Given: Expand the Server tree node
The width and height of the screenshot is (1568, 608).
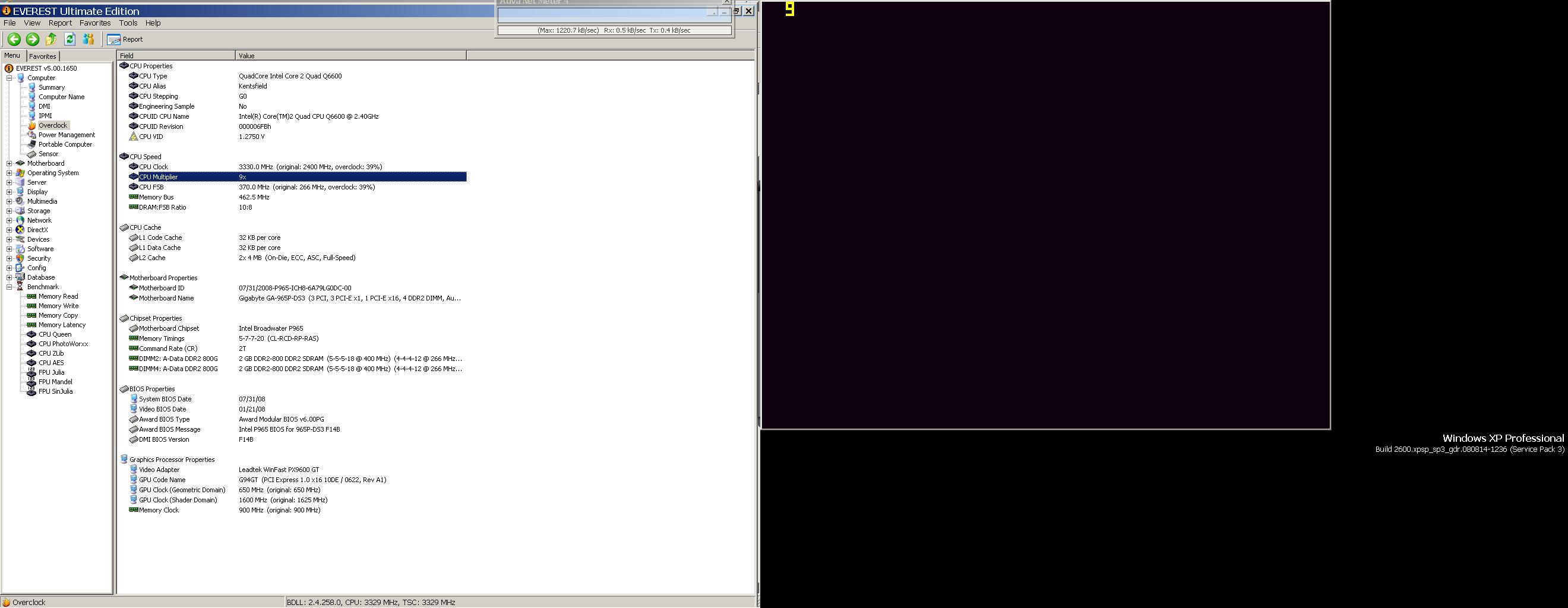Looking at the screenshot, I should click(x=9, y=183).
